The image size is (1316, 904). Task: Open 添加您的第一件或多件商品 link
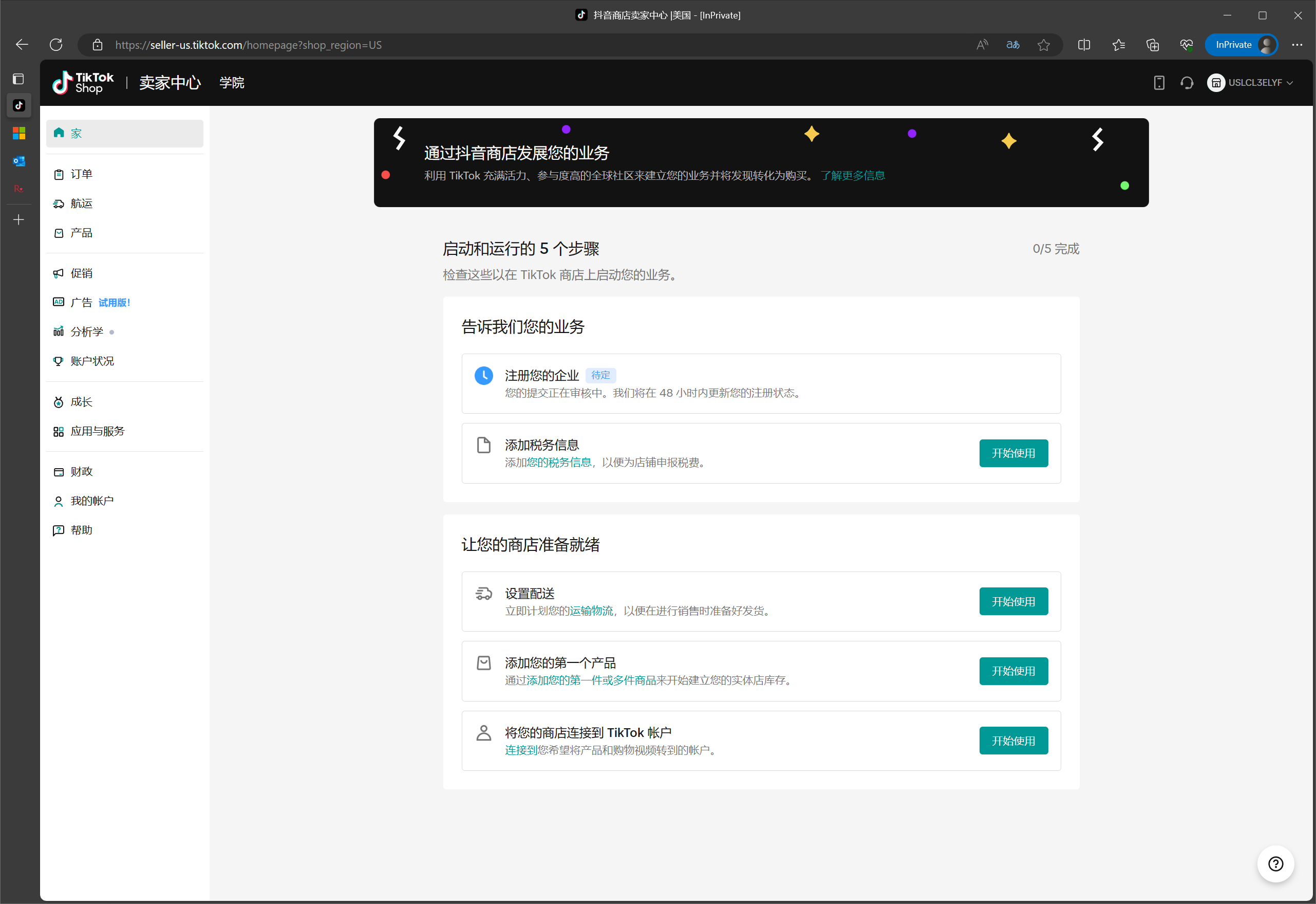pyautogui.click(x=591, y=680)
